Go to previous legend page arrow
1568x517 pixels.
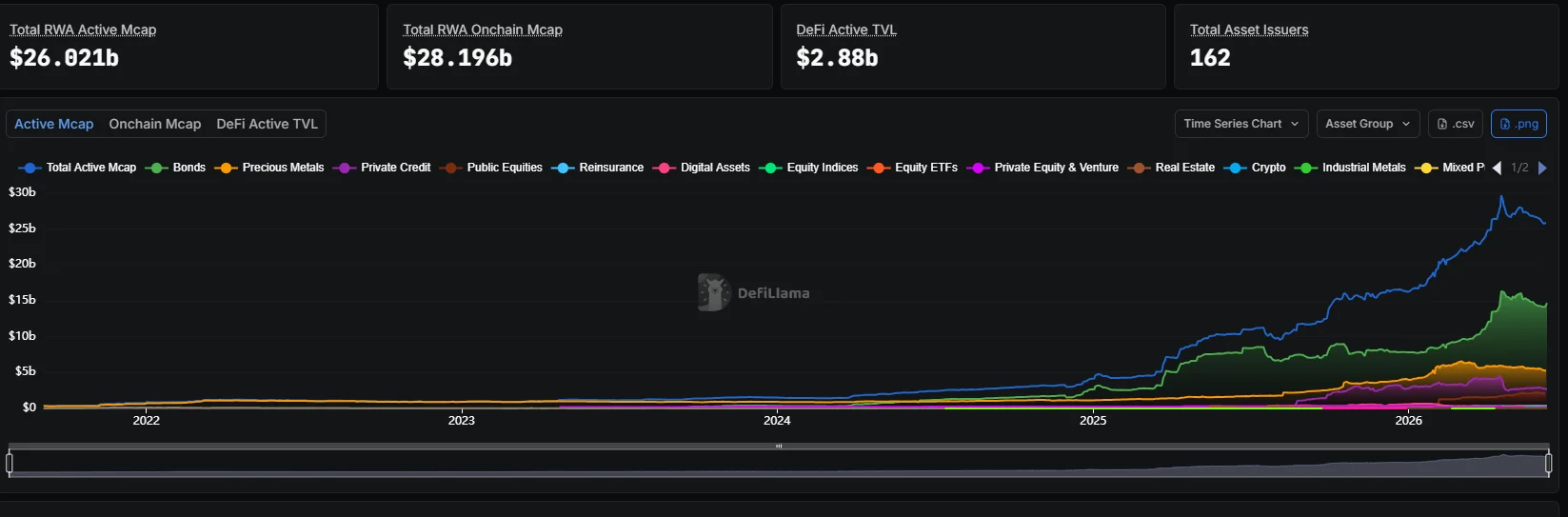tap(1497, 168)
